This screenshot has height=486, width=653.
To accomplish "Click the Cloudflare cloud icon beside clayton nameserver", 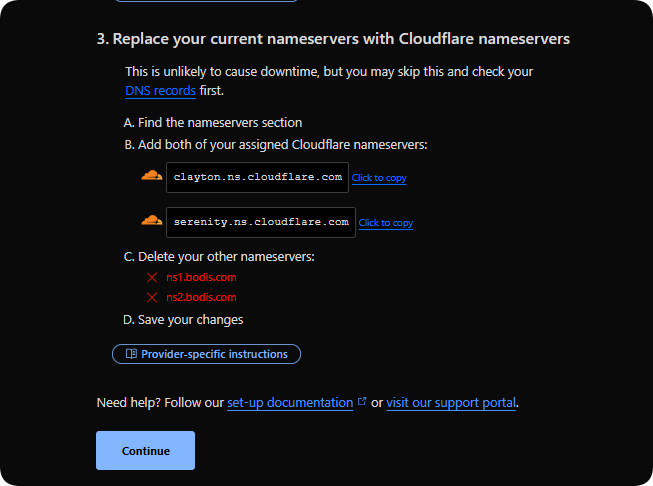I will [151, 176].
